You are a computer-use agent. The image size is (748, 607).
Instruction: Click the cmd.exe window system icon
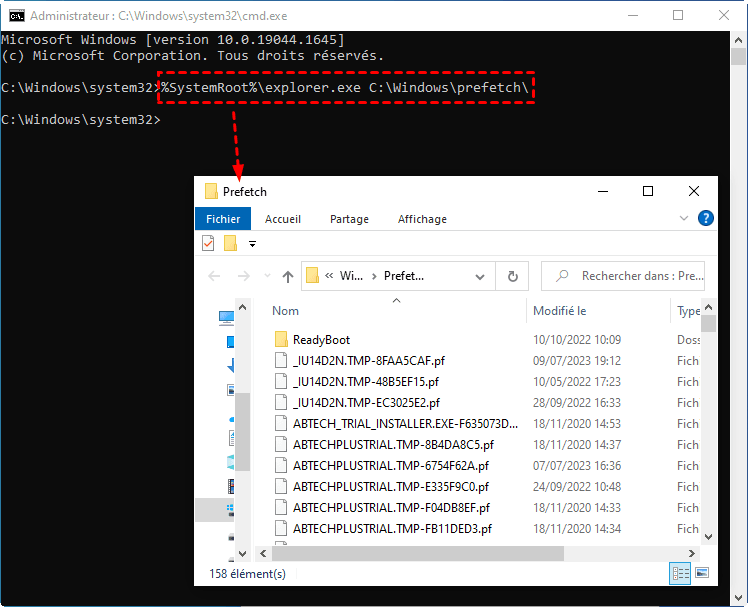tap(17, 16)
